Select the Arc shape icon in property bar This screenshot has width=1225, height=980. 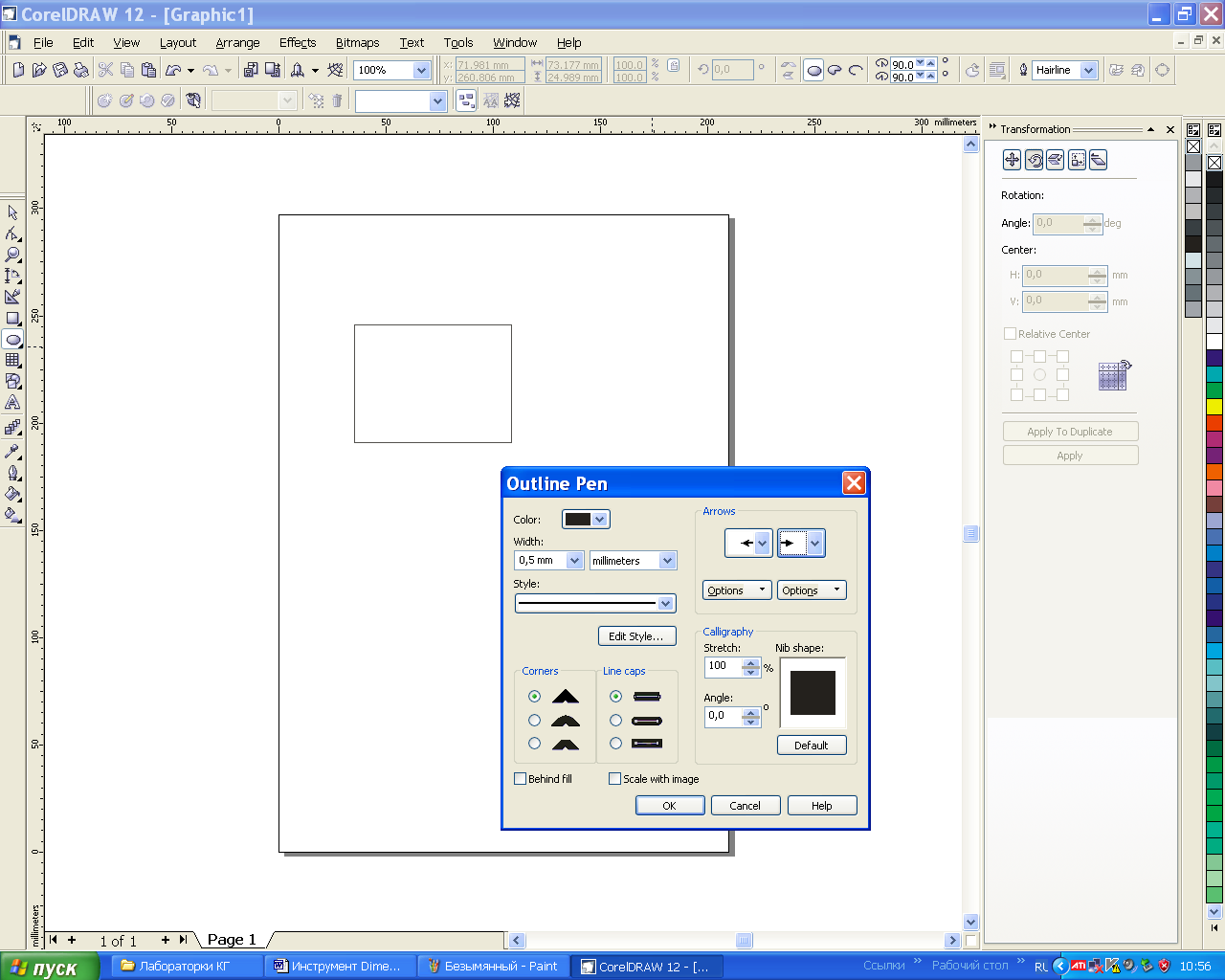point(856,70)
